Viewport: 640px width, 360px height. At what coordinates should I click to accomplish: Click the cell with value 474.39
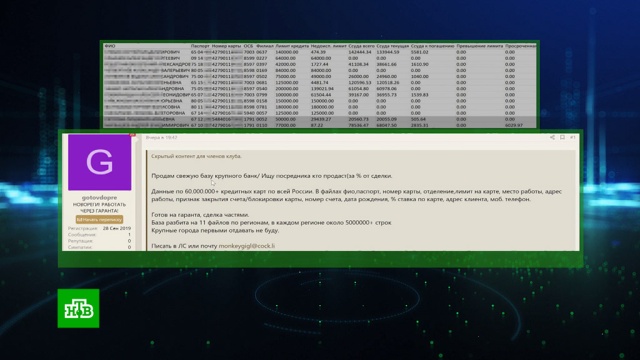[318, 52]
